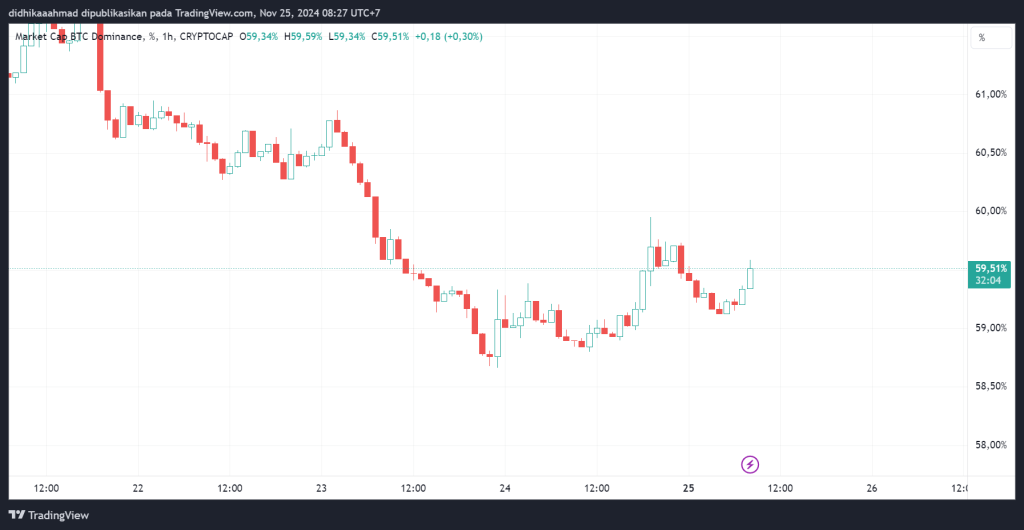This screenshot has width=1024, height=530.
Task: Click date 22 on time axis
Action: (x=138, y=488)
